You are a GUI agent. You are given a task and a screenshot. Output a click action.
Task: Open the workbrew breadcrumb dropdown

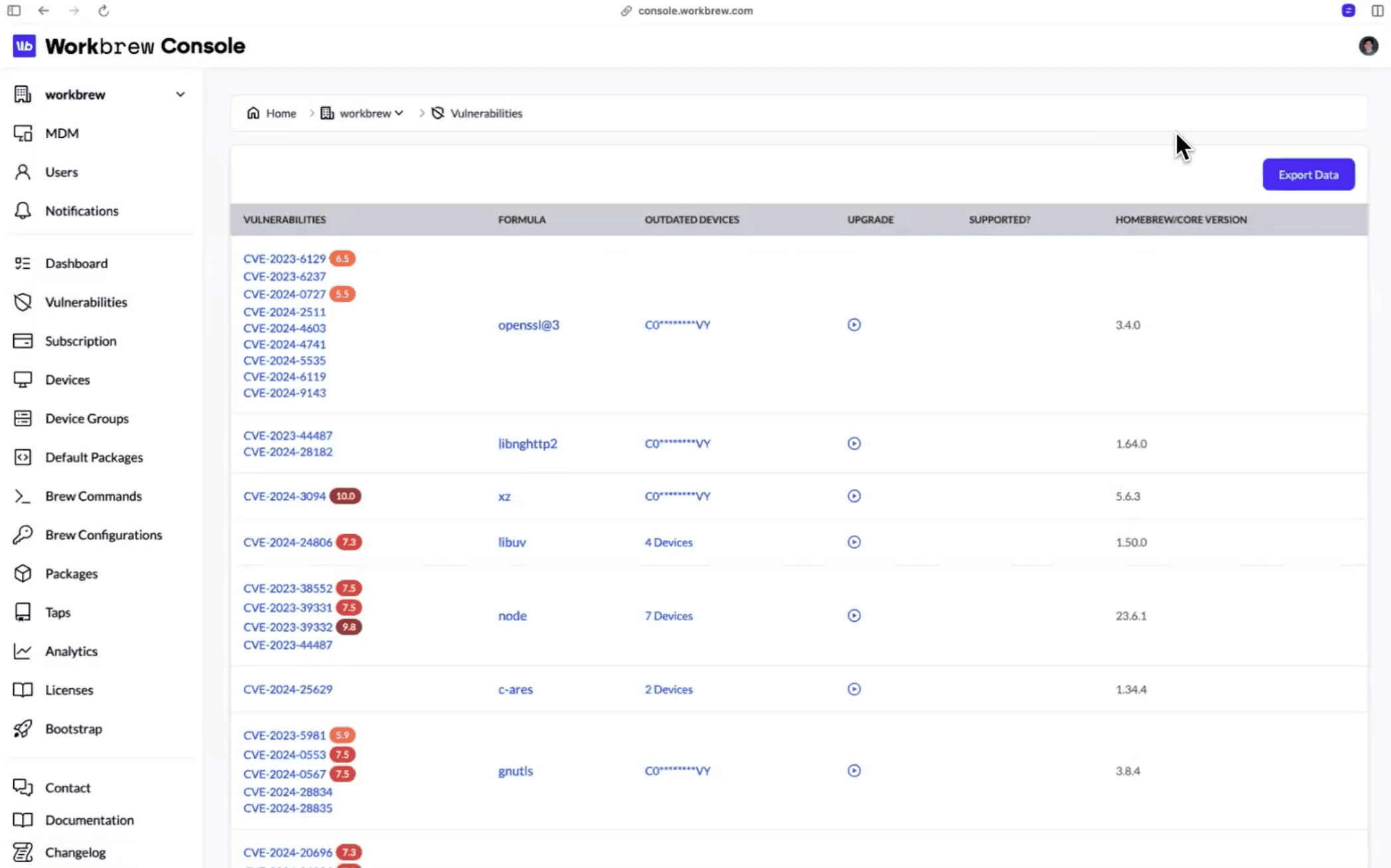[399, 113]
